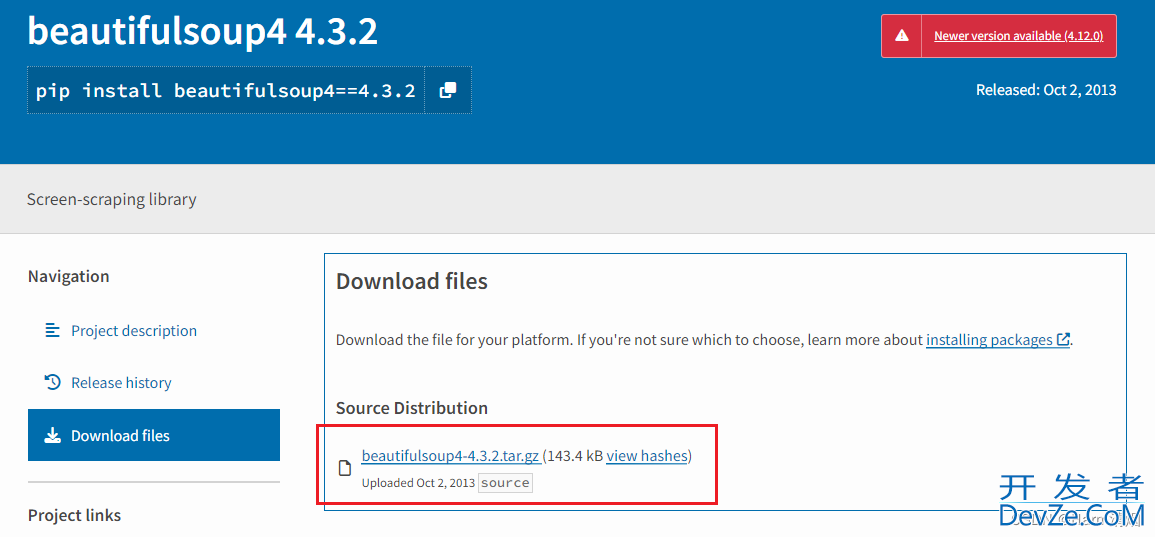Screen dimensions: 1155x537
Task: Click the file icon beside the tar.gz
Action: [x=344, y=468]
